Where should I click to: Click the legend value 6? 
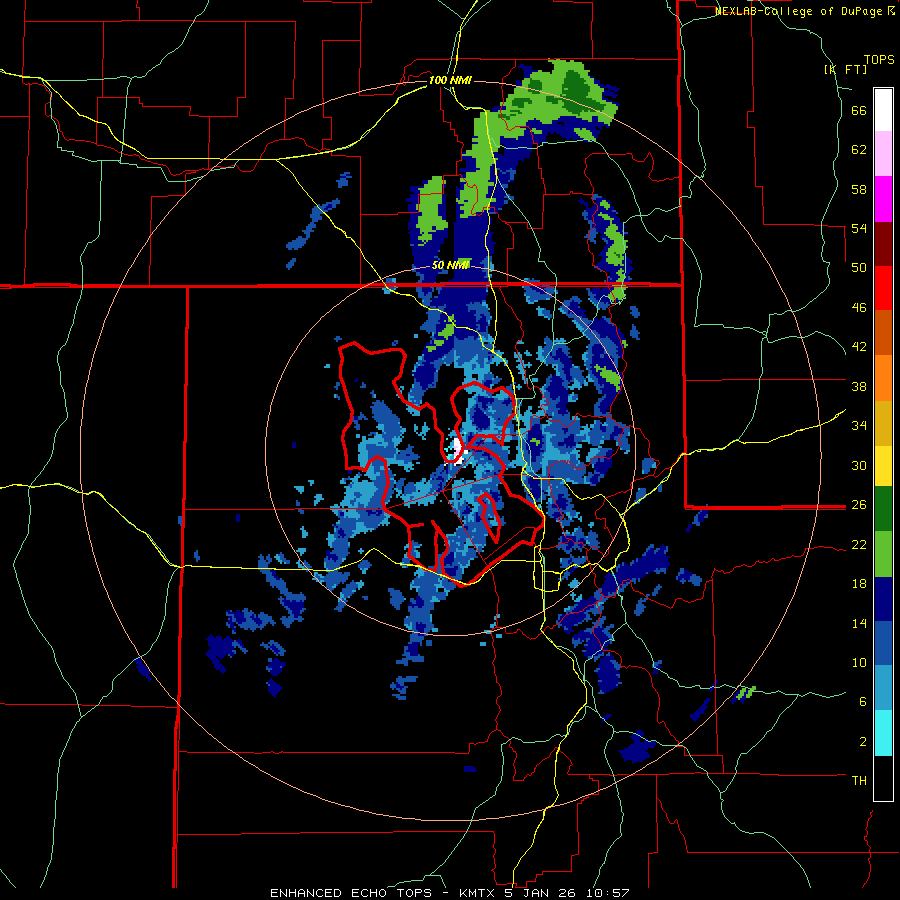863,702
